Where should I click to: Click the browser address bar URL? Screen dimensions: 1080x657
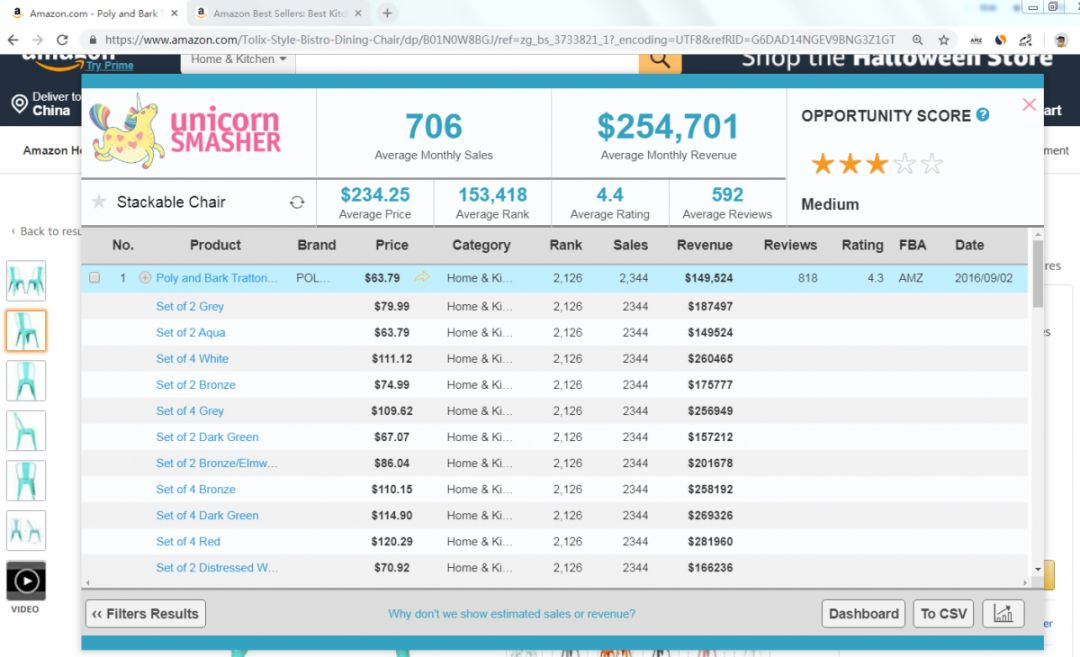pyautogui.click(x=500, y=40)
